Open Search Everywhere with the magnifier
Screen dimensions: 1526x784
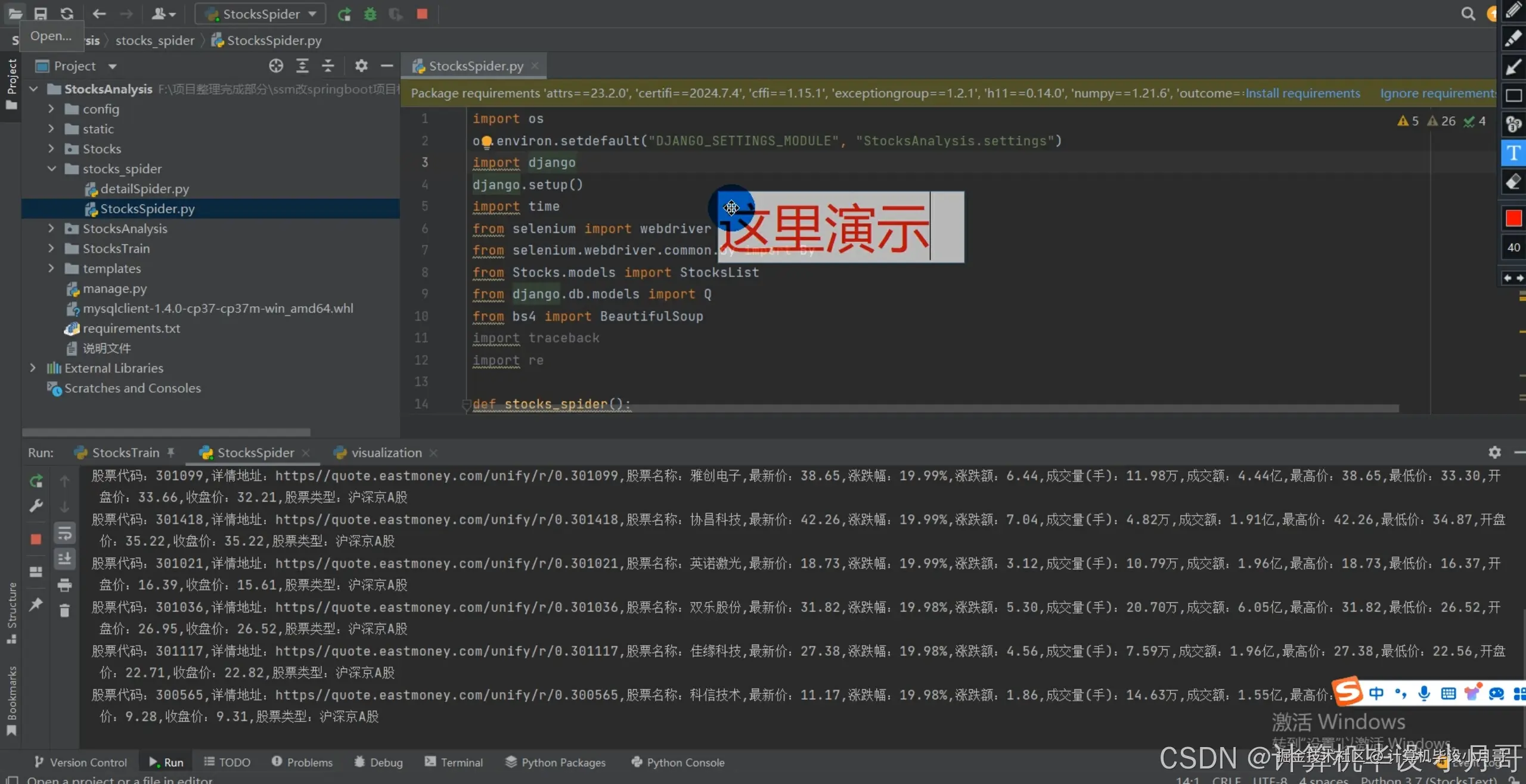1469,14
